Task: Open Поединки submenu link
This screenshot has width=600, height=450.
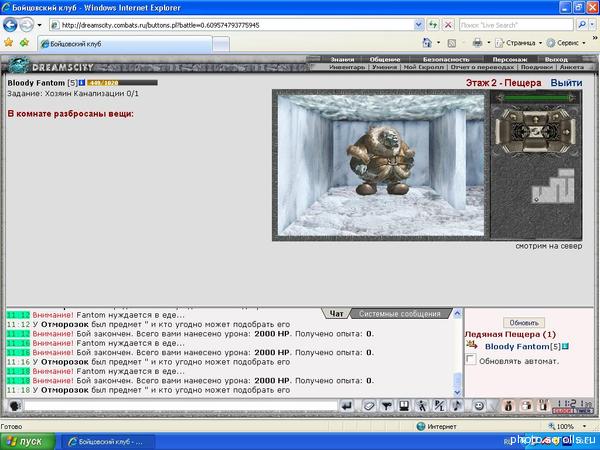Action: 537,67
